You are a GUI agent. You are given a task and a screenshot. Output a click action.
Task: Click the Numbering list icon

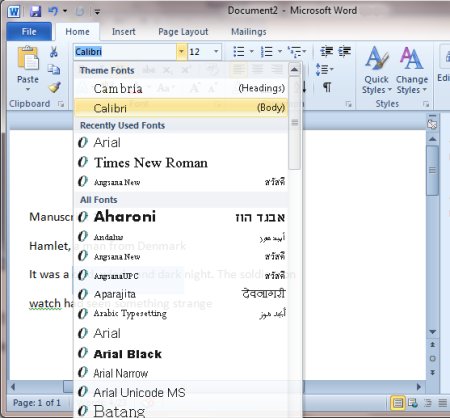[267, 52]
